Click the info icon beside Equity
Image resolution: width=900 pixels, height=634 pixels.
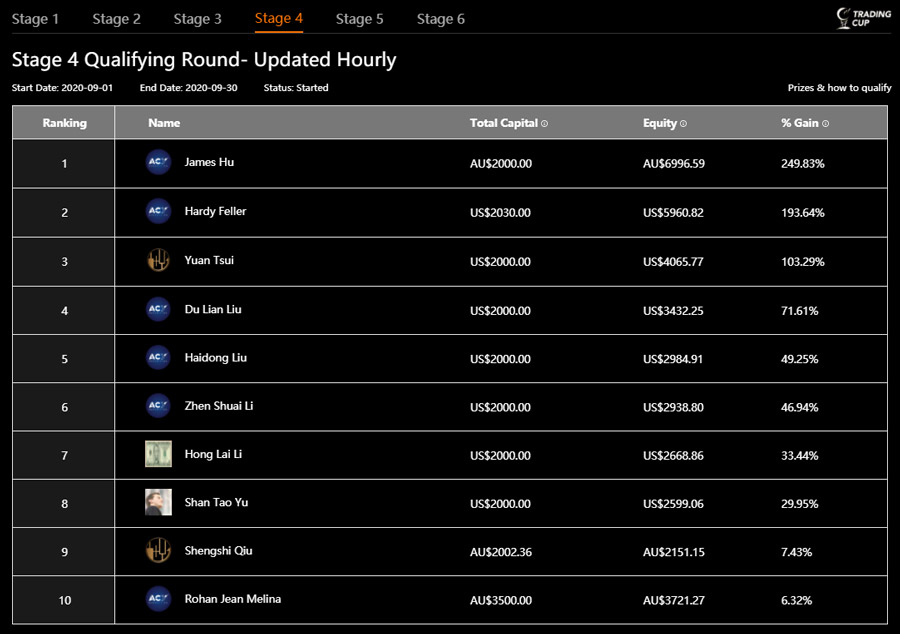click(x=683, y=124)
